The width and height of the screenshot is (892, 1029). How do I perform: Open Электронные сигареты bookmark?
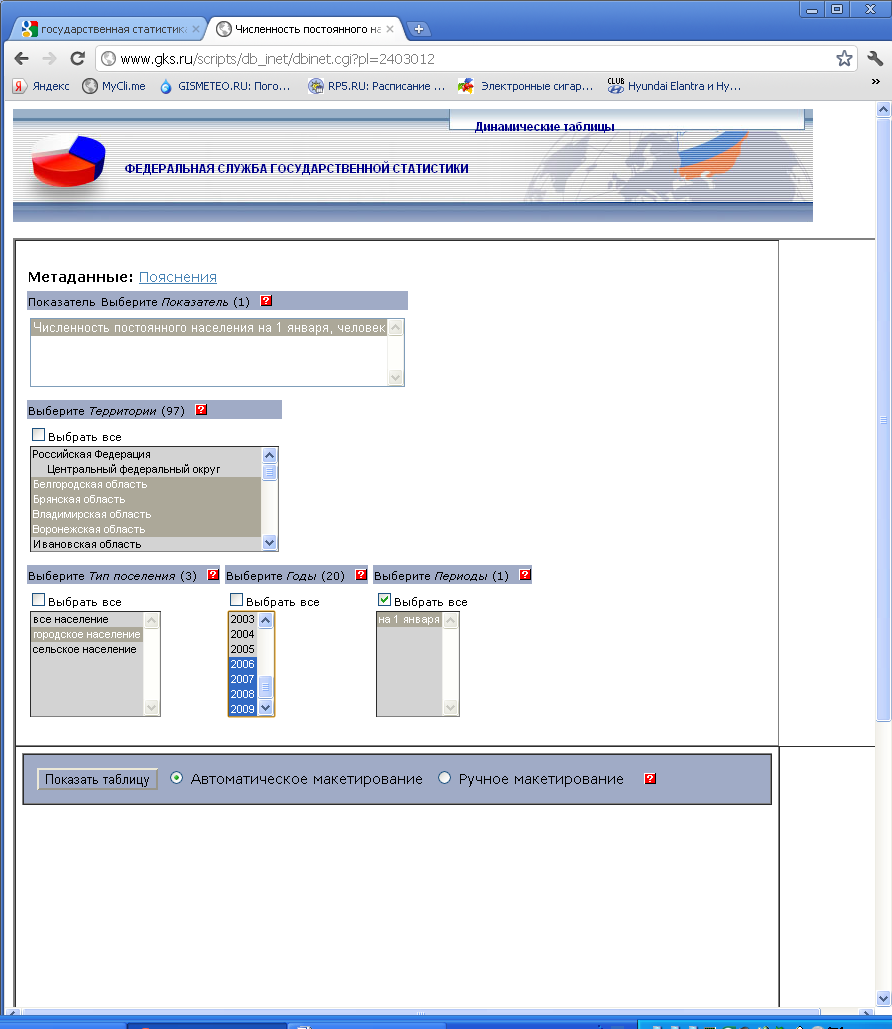click(526, 86)
